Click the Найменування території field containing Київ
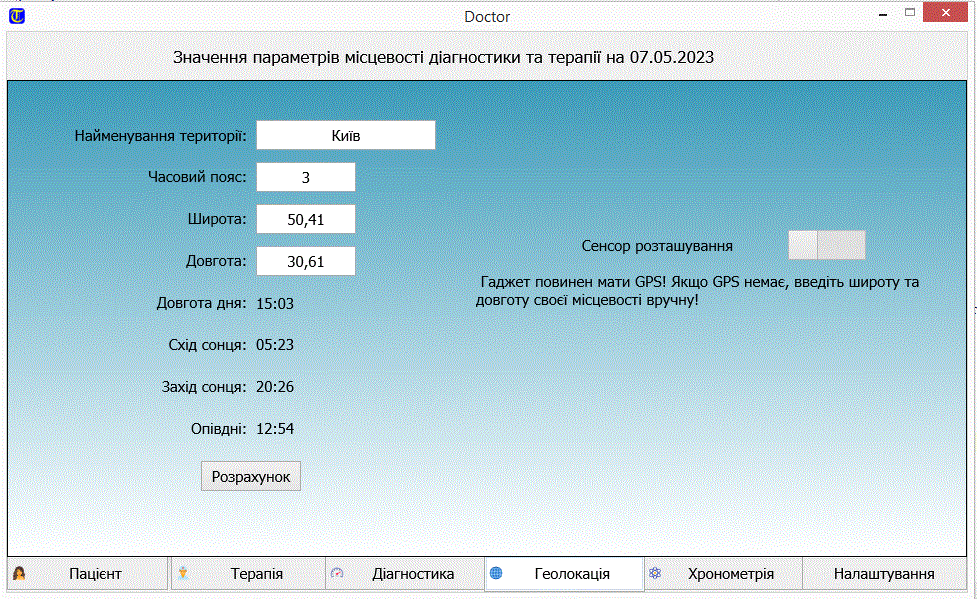Viewport: 977px width, 599px height. (x=346, y=135)
